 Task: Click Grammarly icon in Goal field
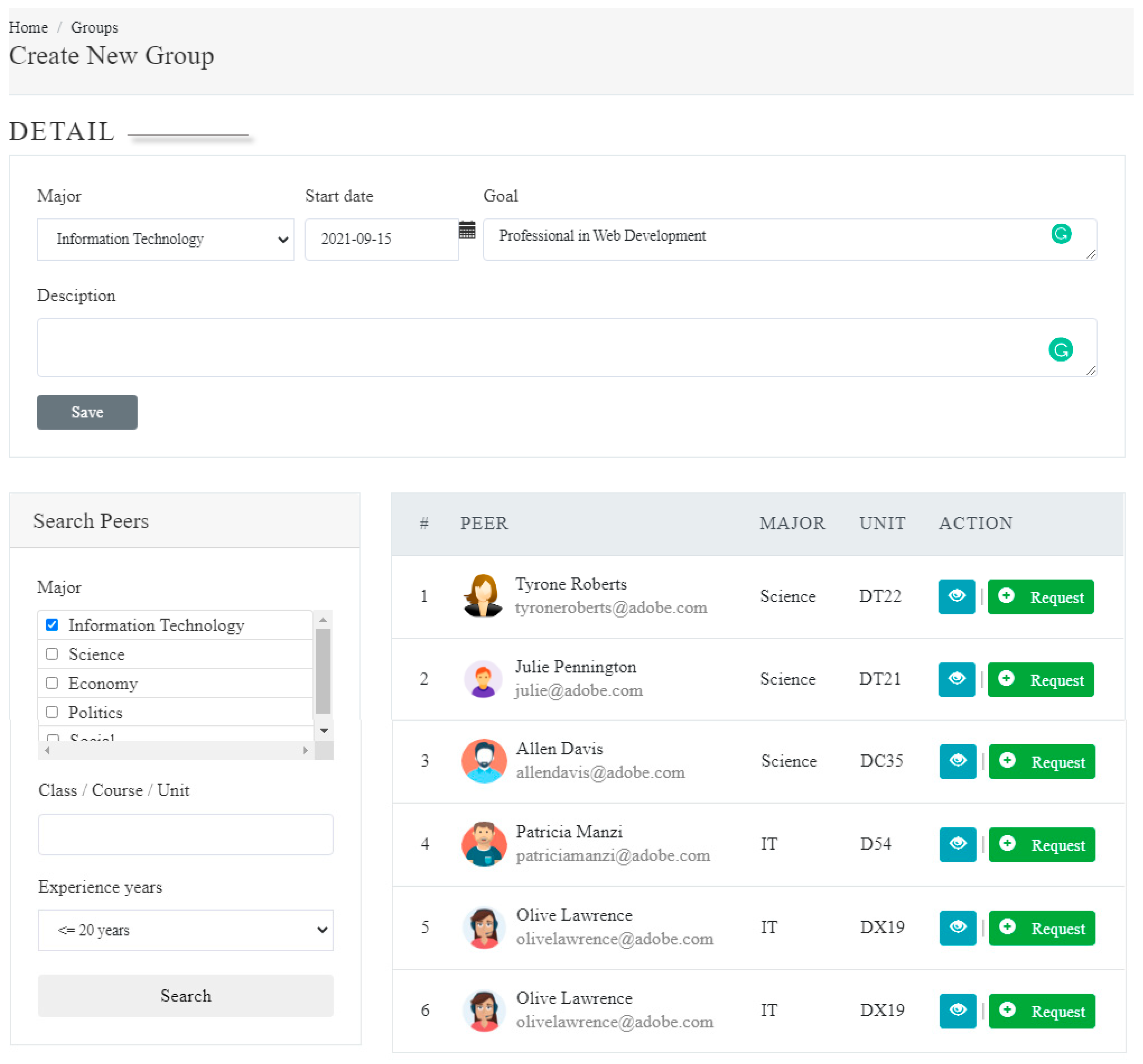click(1061, 234)
